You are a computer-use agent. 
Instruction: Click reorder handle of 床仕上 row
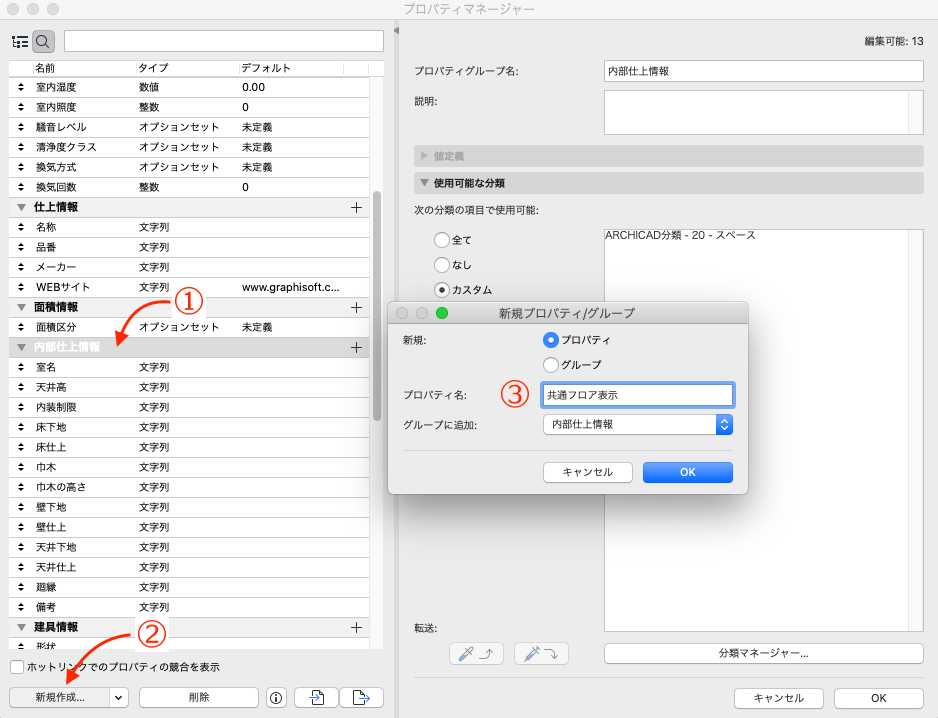(x=21, y=448)
